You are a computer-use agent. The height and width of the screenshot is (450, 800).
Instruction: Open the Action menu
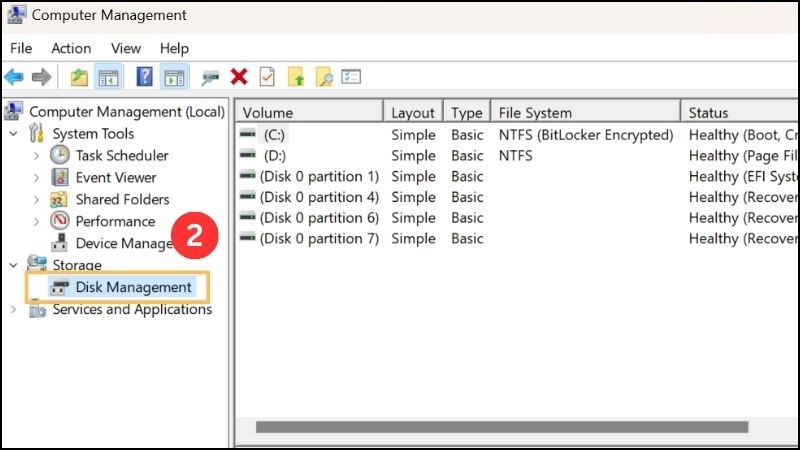point(71,48)
